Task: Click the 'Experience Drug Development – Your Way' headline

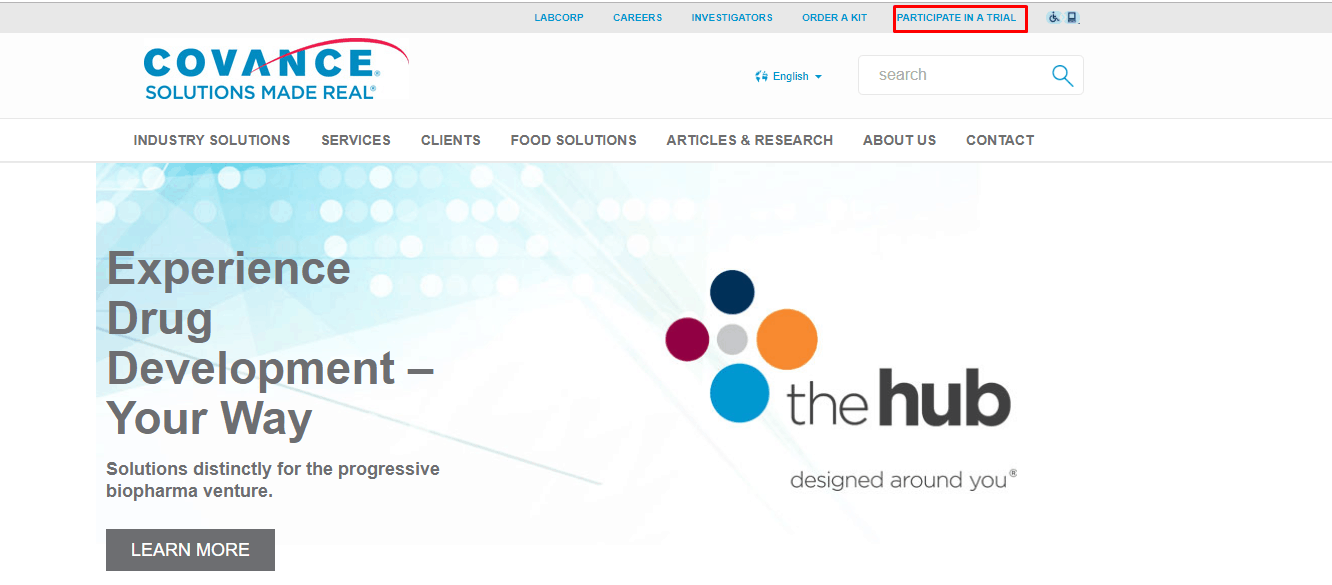Action: (270, 343)
